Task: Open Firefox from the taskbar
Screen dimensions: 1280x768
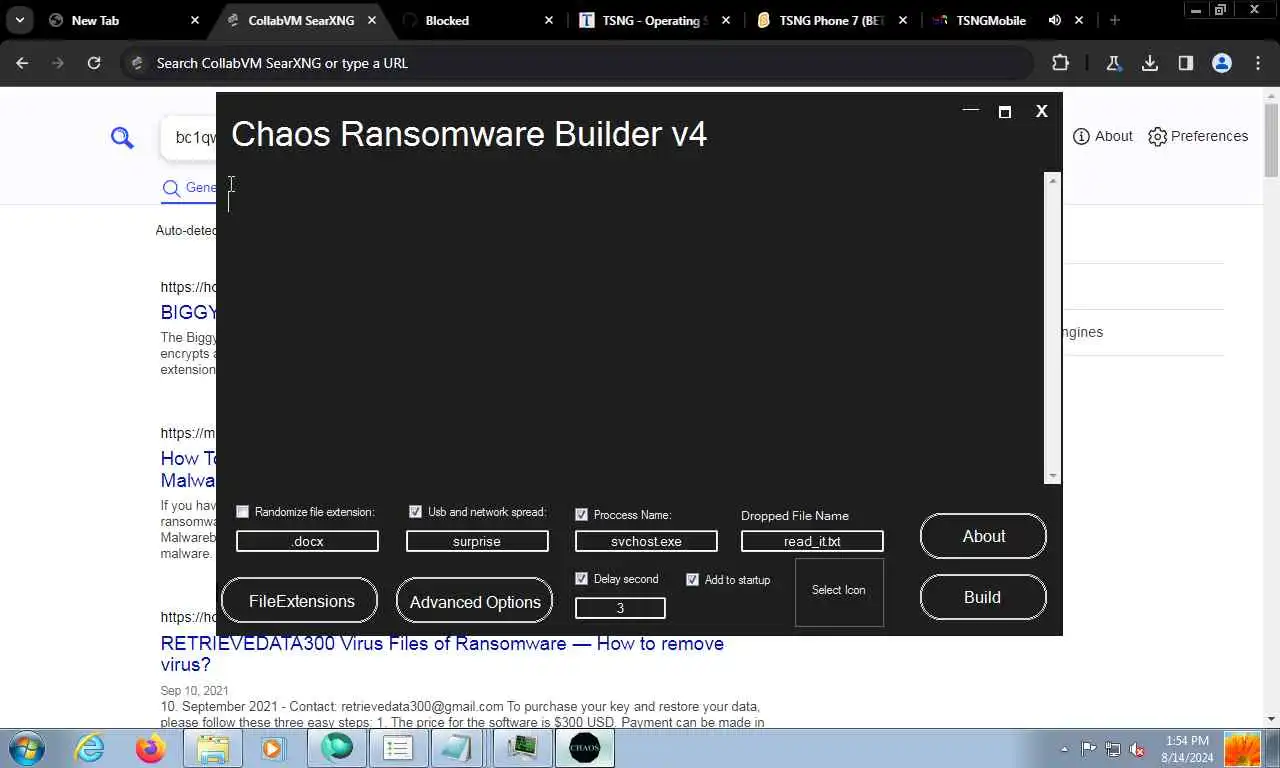Action: 151,748
